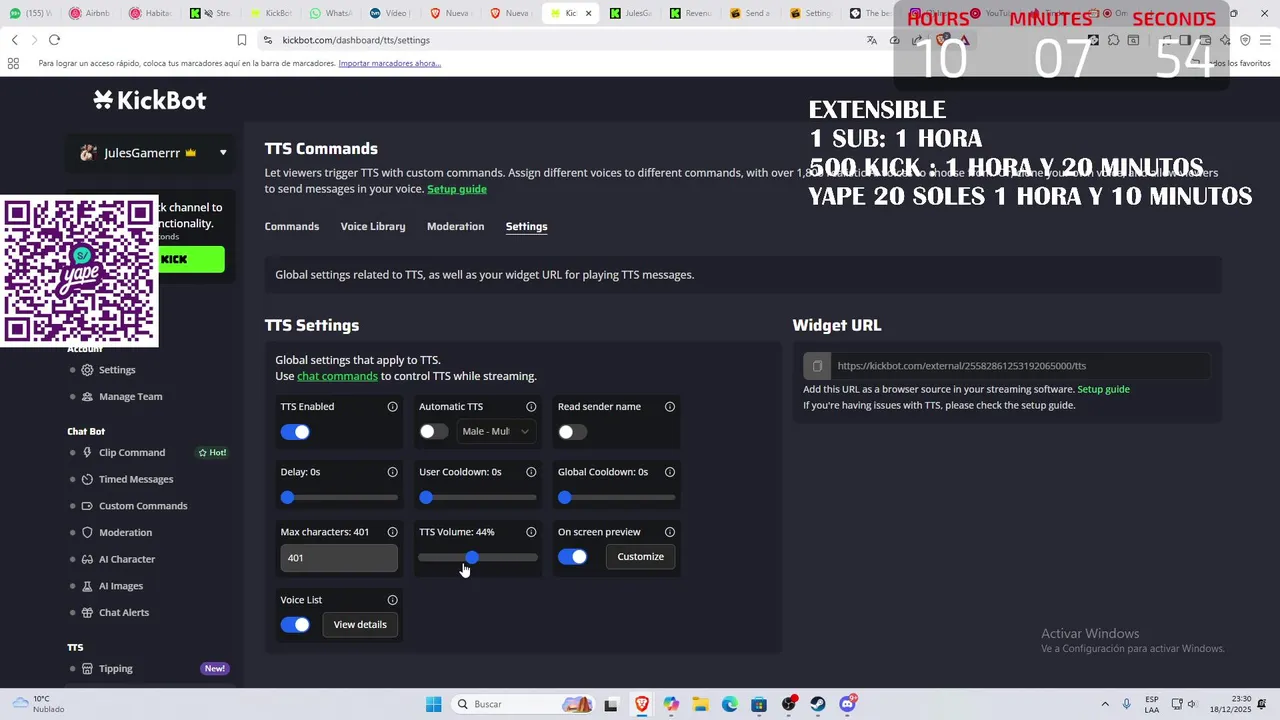Switch to the Voice Library tab
This screenshot has width=1280, height=720.
click(x=373, y=226)
